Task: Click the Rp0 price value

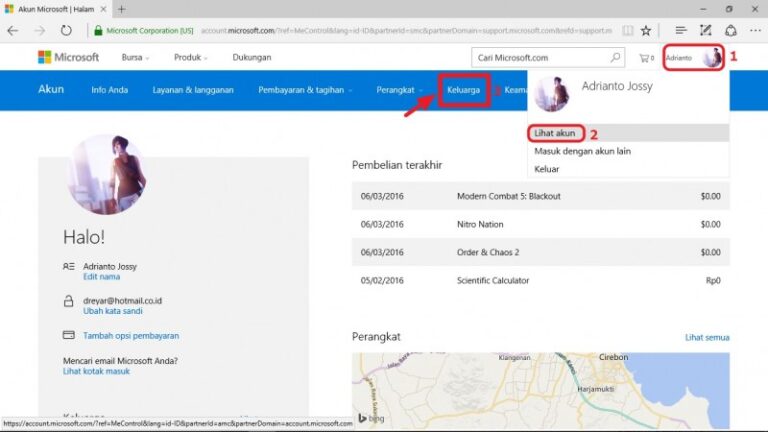Action: point(713,281)
